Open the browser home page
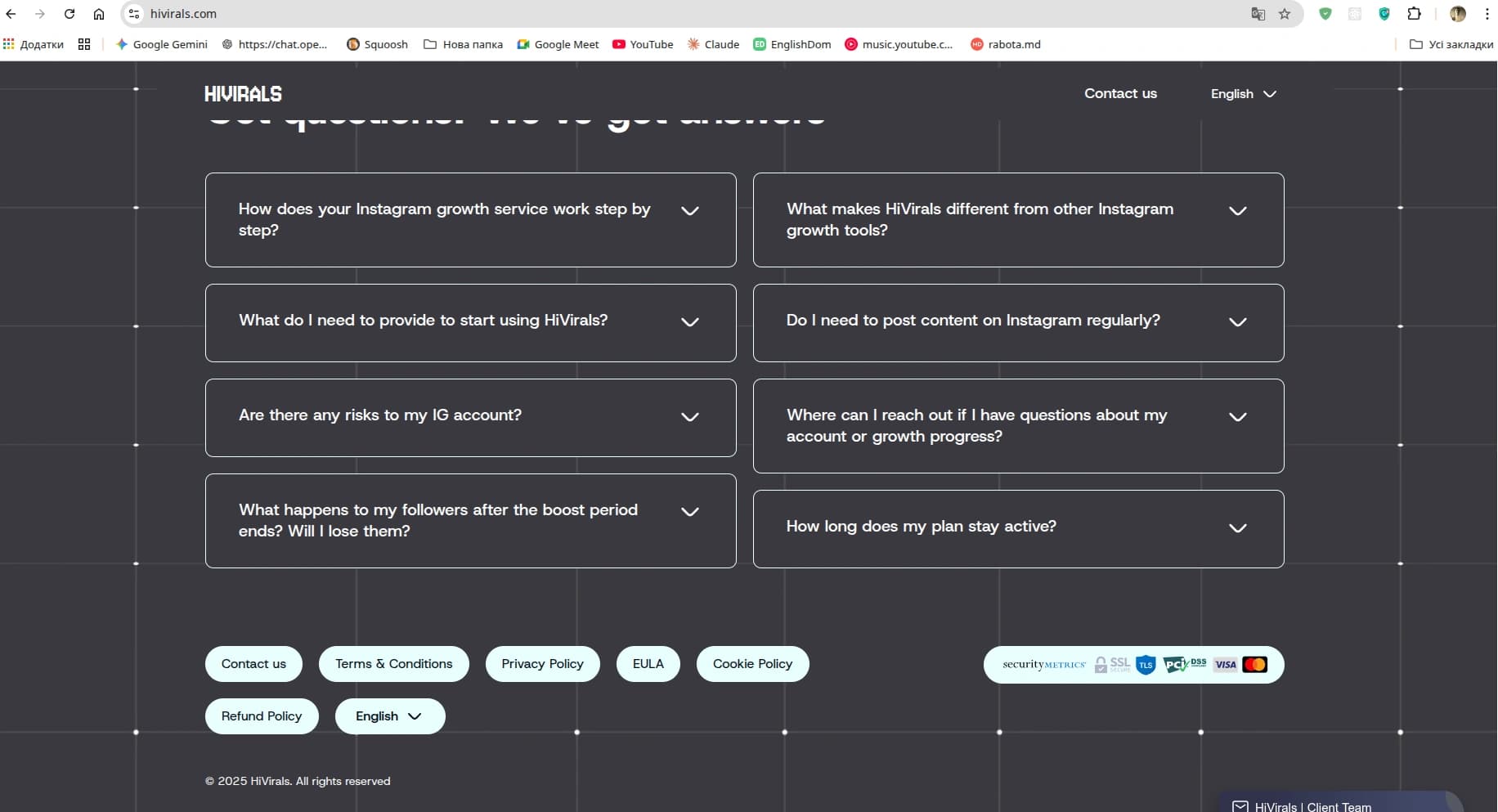This screenshot has width=1498, height=812. coord(99,14)
